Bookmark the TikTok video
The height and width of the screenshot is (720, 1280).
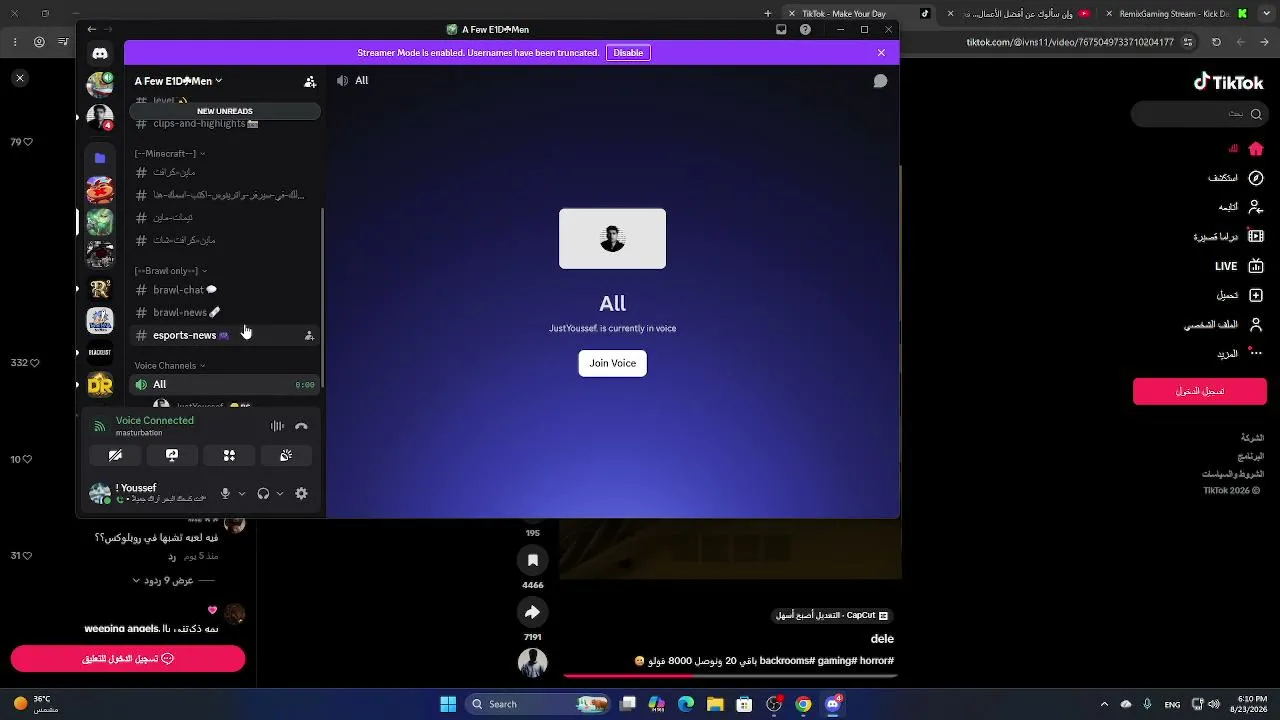(533, 561)
